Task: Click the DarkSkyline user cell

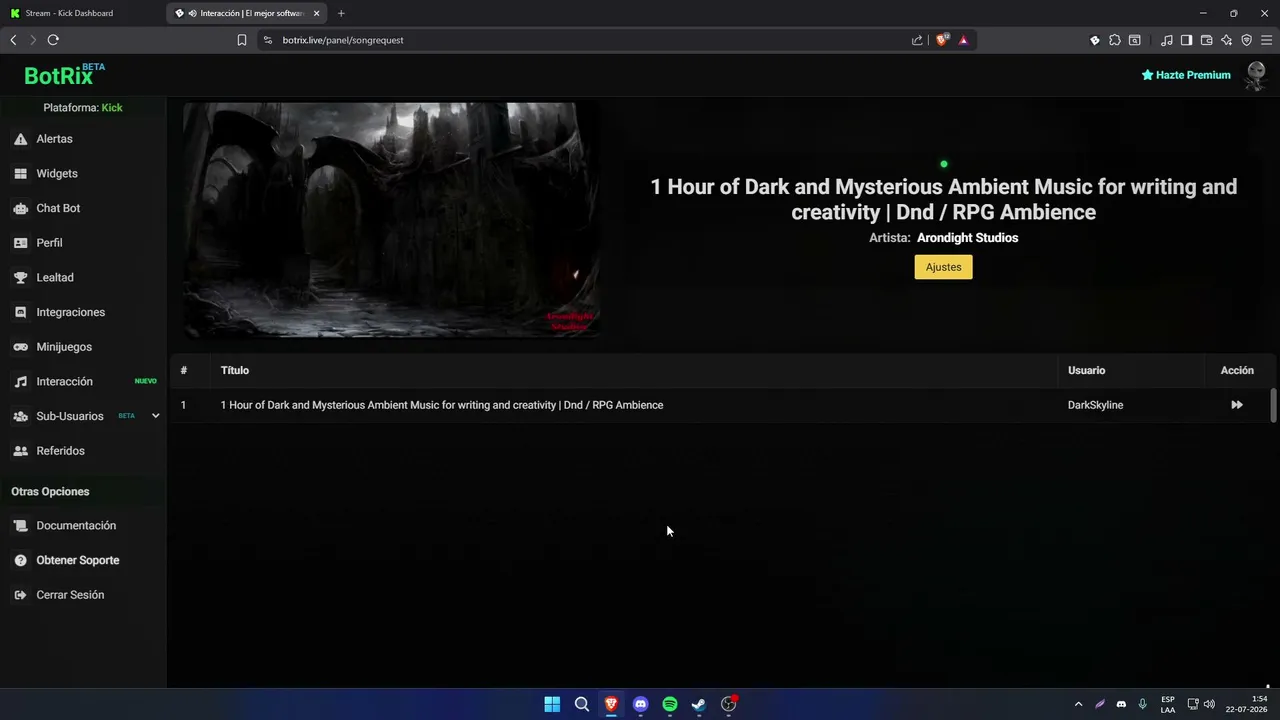Action: tap(1095, 405)
